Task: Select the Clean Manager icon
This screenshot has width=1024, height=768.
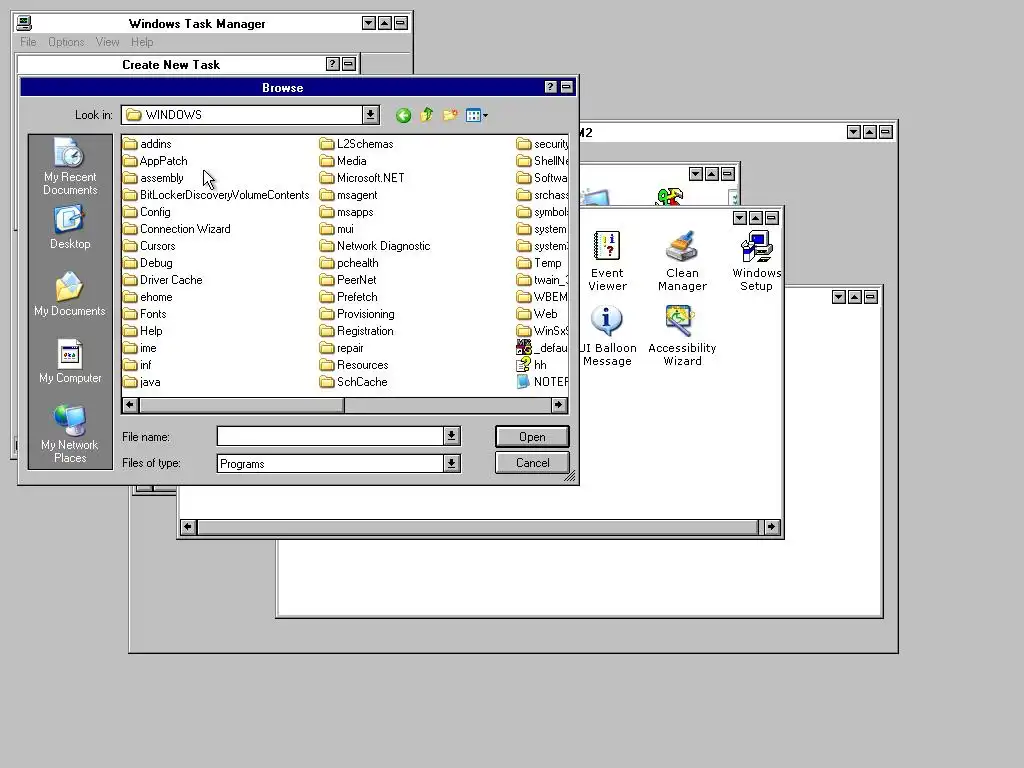Action: click(682, 261)
